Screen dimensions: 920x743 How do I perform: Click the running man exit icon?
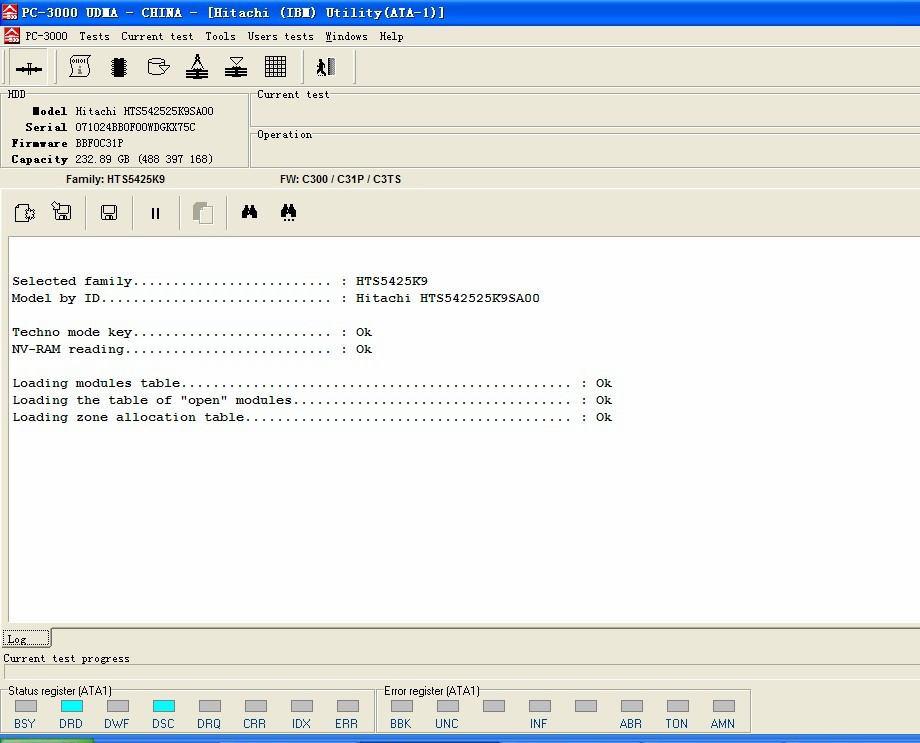326,67
